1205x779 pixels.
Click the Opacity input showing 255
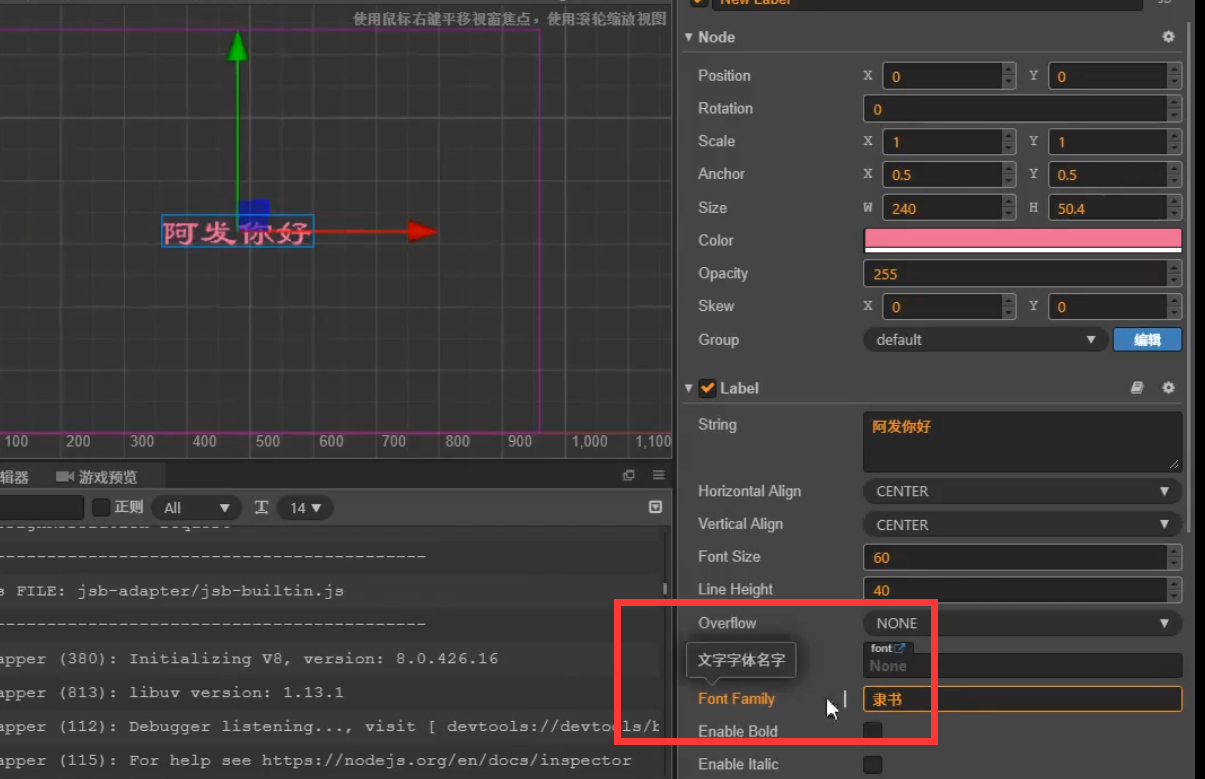pyautogui.click(x=1015, y=273)
